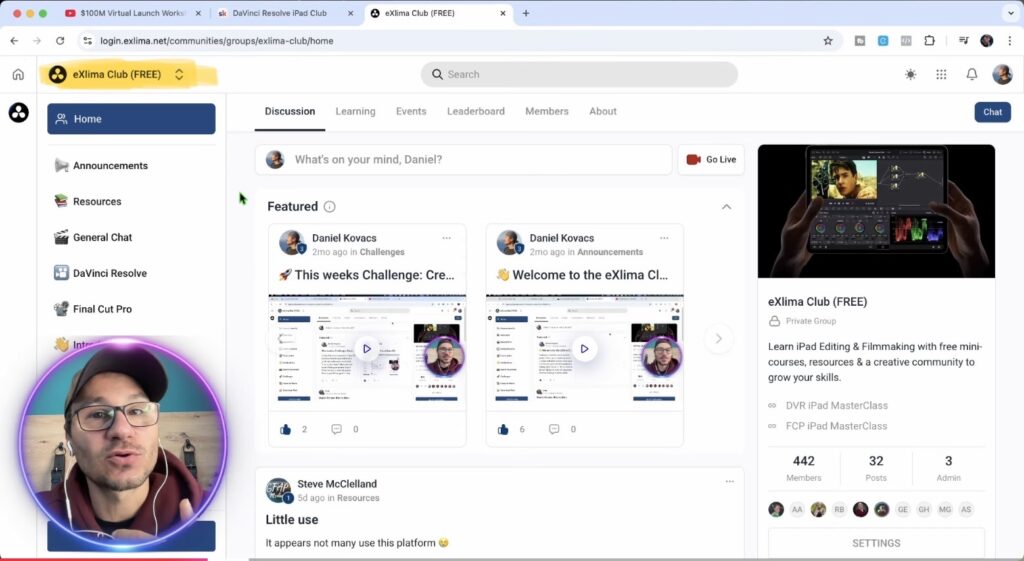Click the What's on your mind post box
1024x561 pixels.
point(464,159)
